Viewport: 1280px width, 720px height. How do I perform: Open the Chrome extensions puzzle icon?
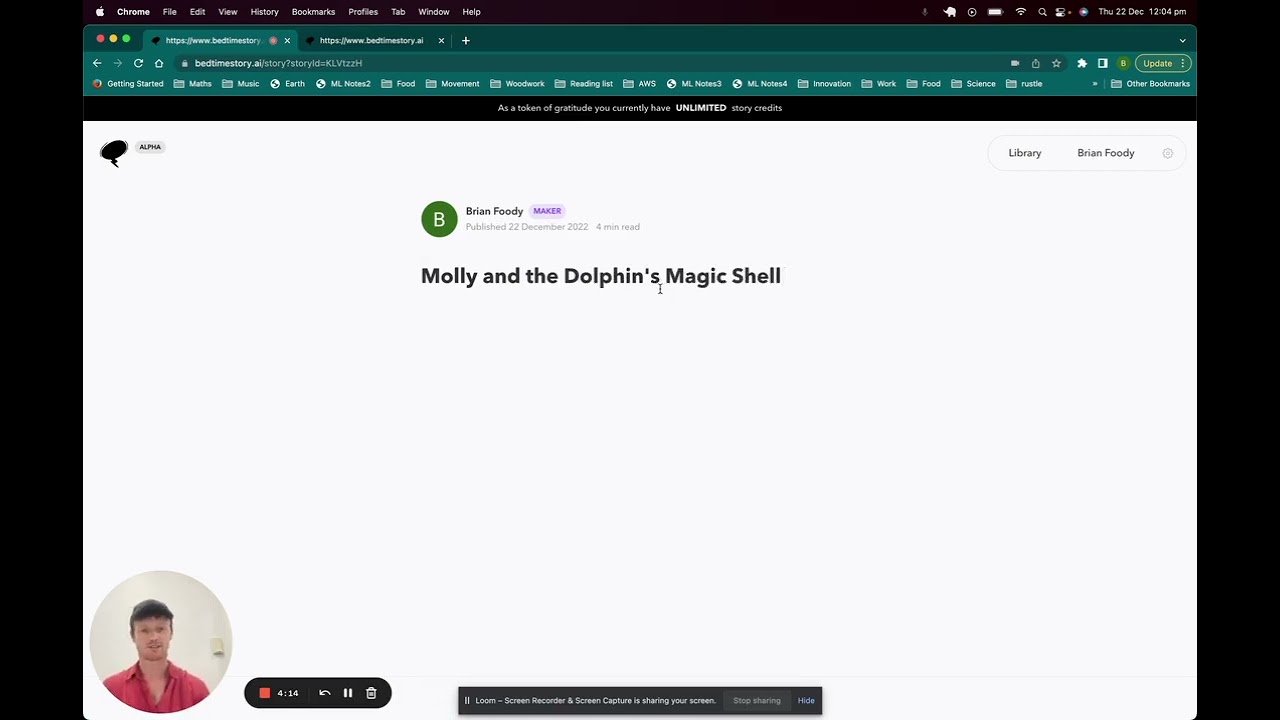pyautogui.click(x=1082, y=63)
